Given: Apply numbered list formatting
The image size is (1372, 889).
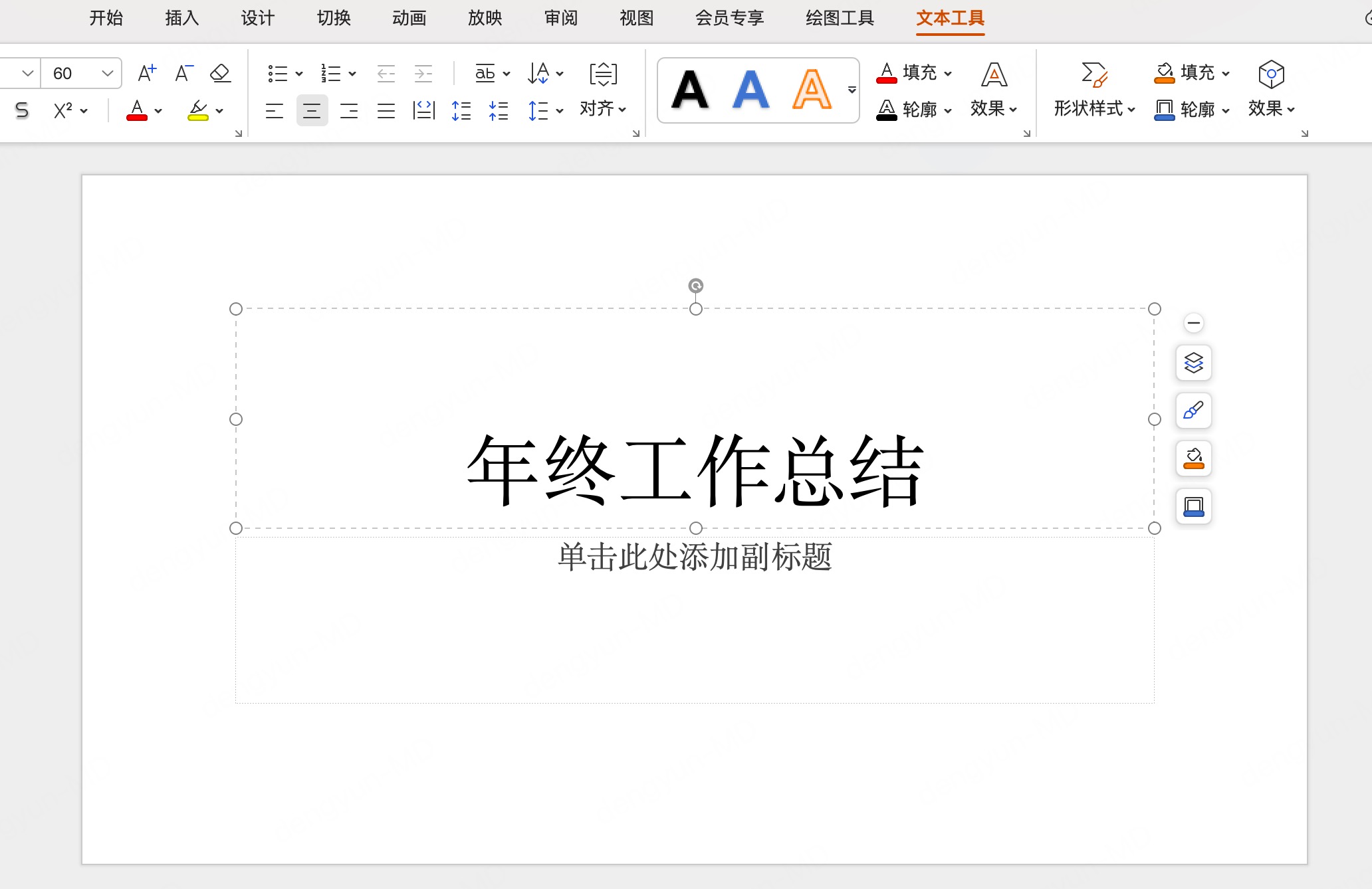Looking at the screenshot, I should click(331, 73).
